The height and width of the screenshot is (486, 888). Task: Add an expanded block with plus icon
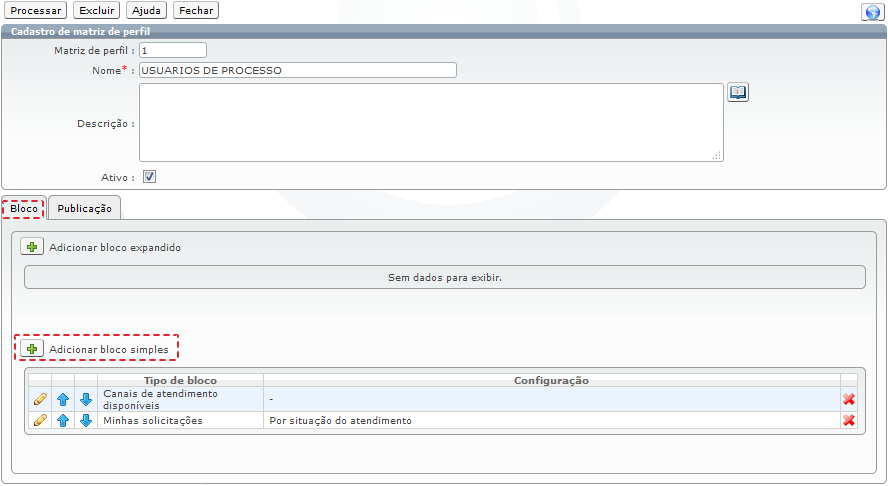point(32,247)
